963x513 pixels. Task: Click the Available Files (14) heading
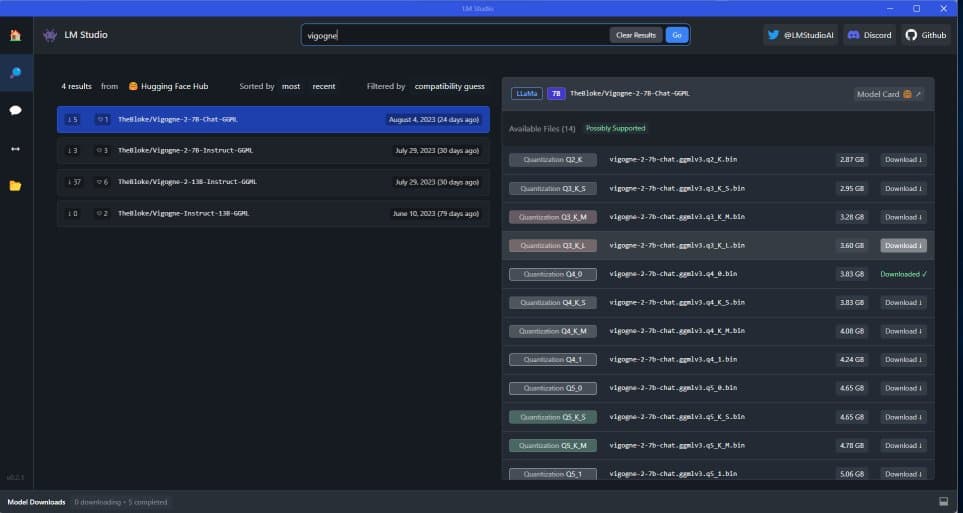point(542,129)
